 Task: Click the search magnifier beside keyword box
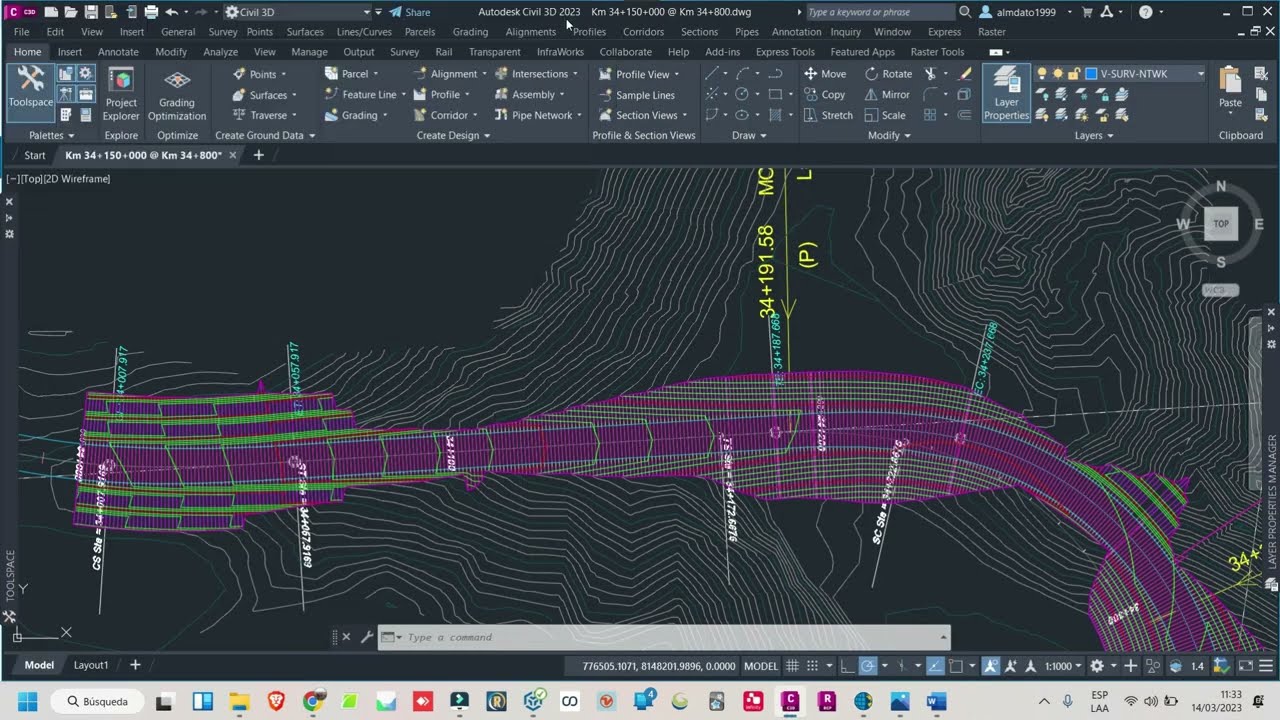(x=965, y=12)
